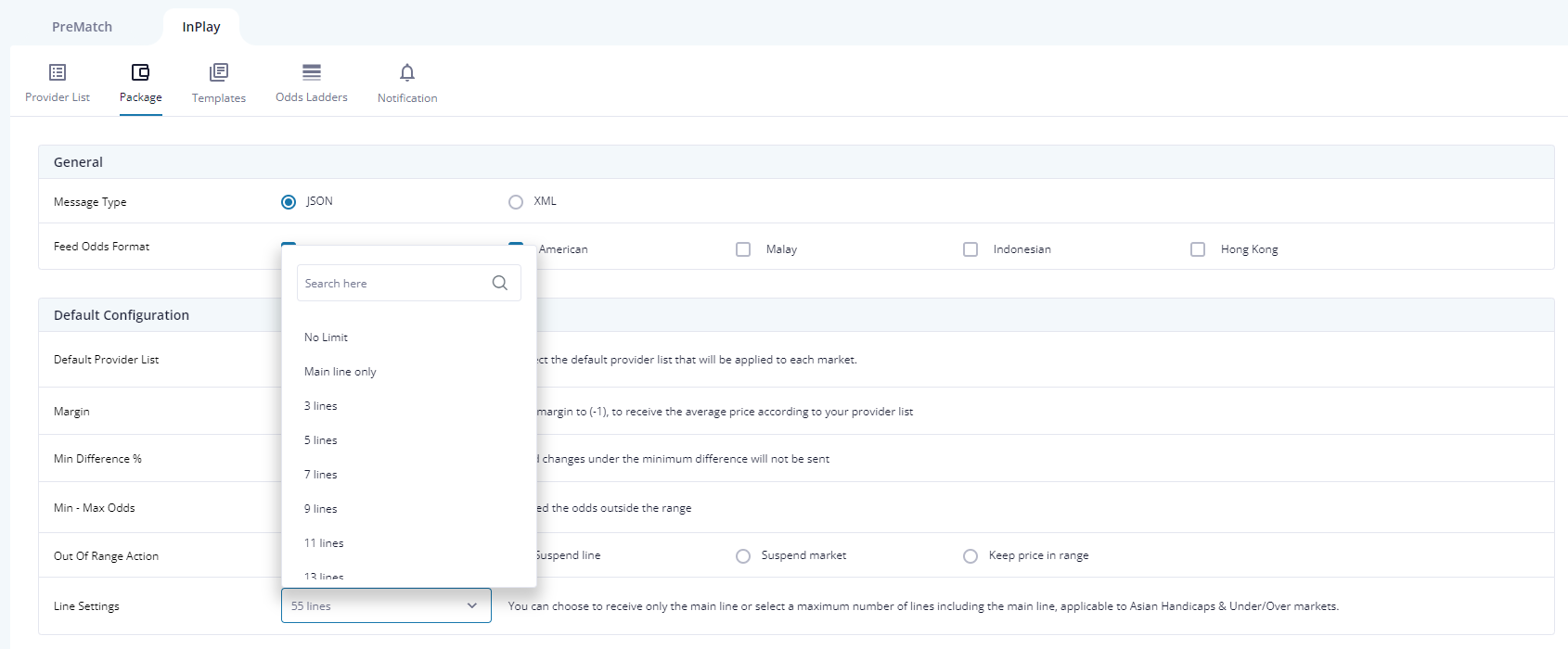The image size is (1568, 649).
Task: Enable the Malay odds format checkbox
Action: [x=743, y=249]
